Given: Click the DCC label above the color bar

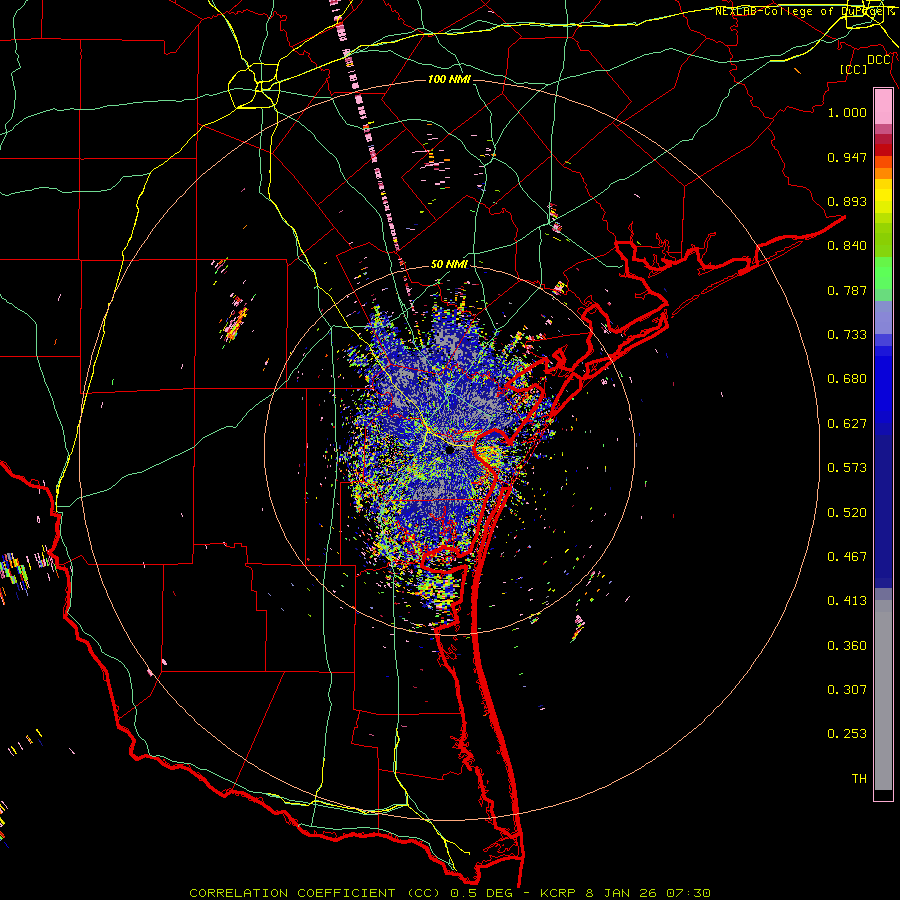Looking at the screenshot, I should (879, 60).
